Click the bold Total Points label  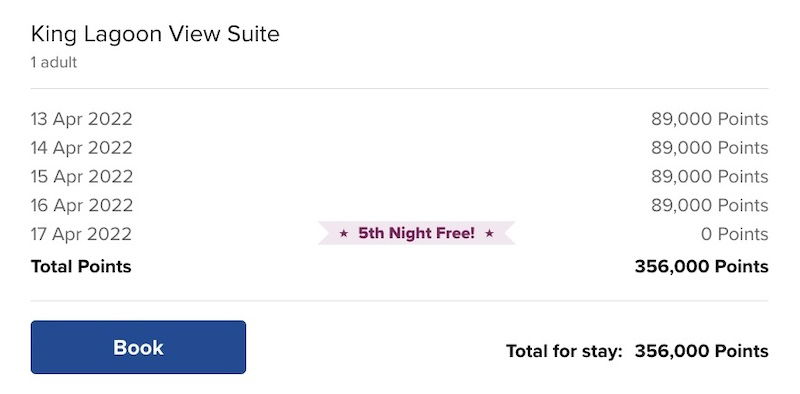click(x=81, y=266)
